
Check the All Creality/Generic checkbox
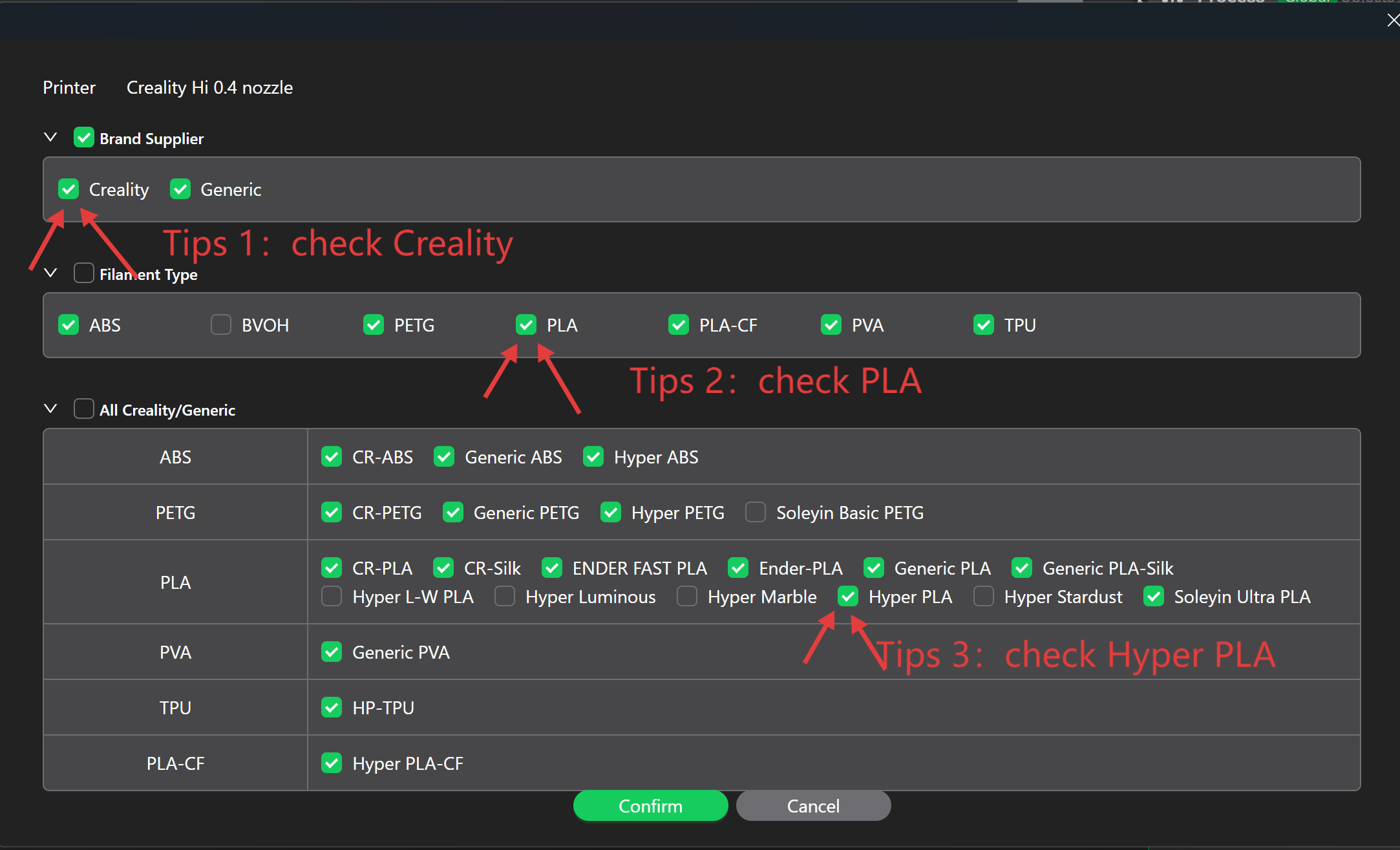click(84, 409)
